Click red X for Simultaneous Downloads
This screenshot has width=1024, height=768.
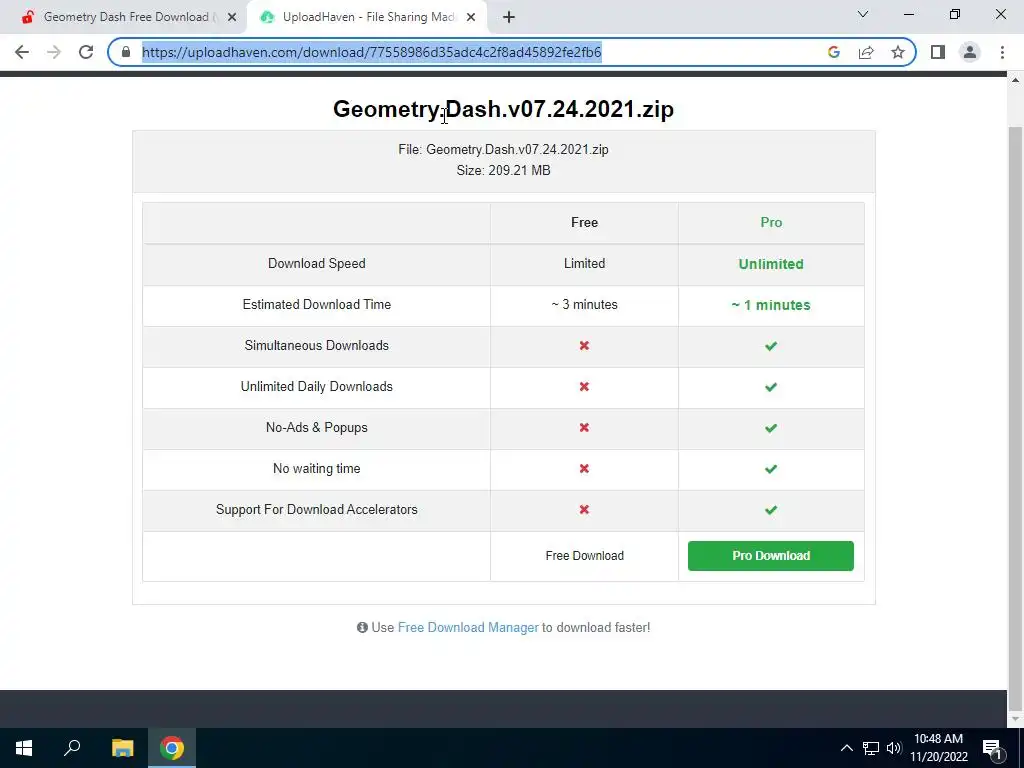584,345
